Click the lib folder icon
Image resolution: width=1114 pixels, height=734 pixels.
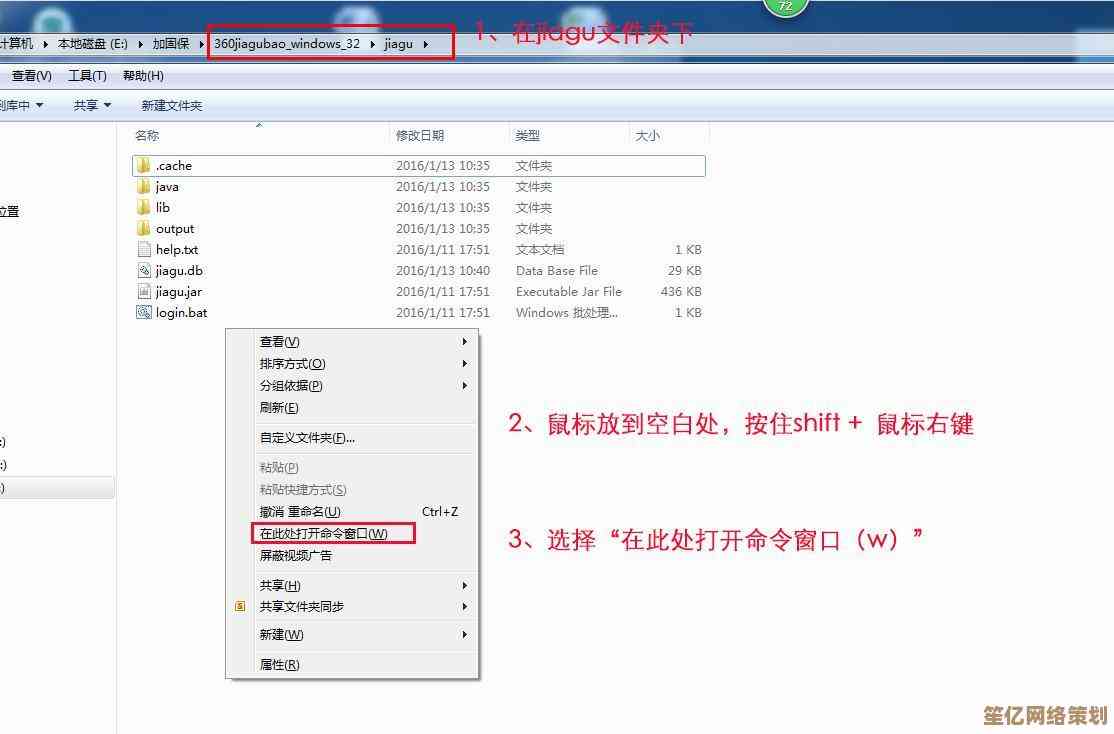pos(144,208)
